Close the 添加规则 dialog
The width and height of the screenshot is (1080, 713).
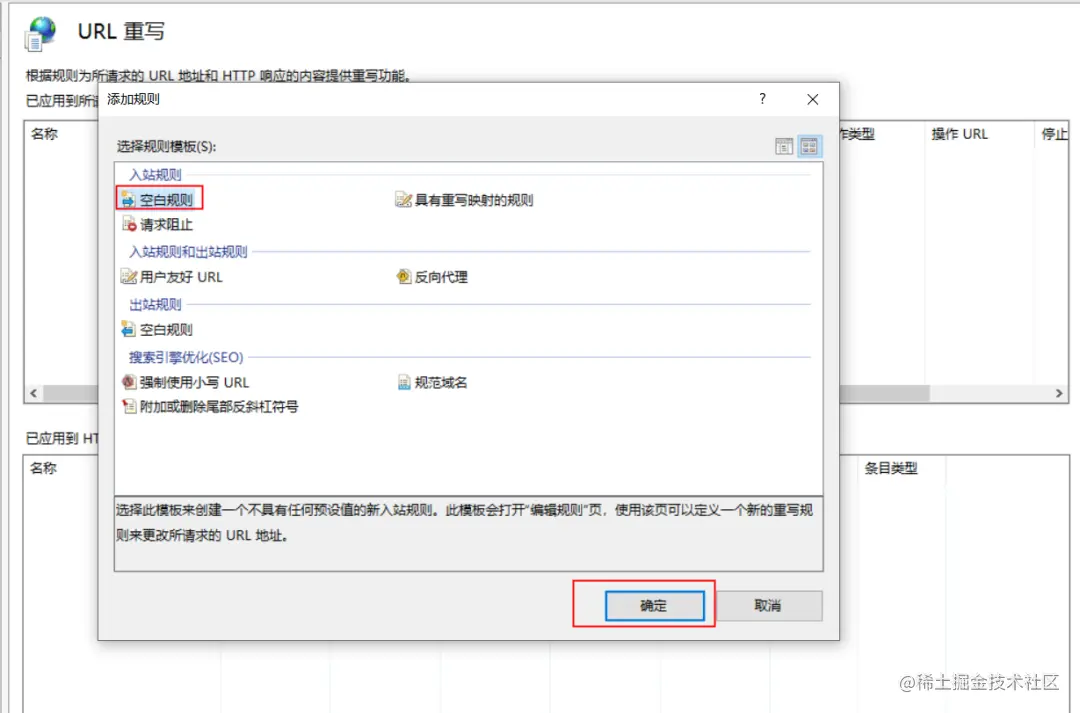[813, 99]
